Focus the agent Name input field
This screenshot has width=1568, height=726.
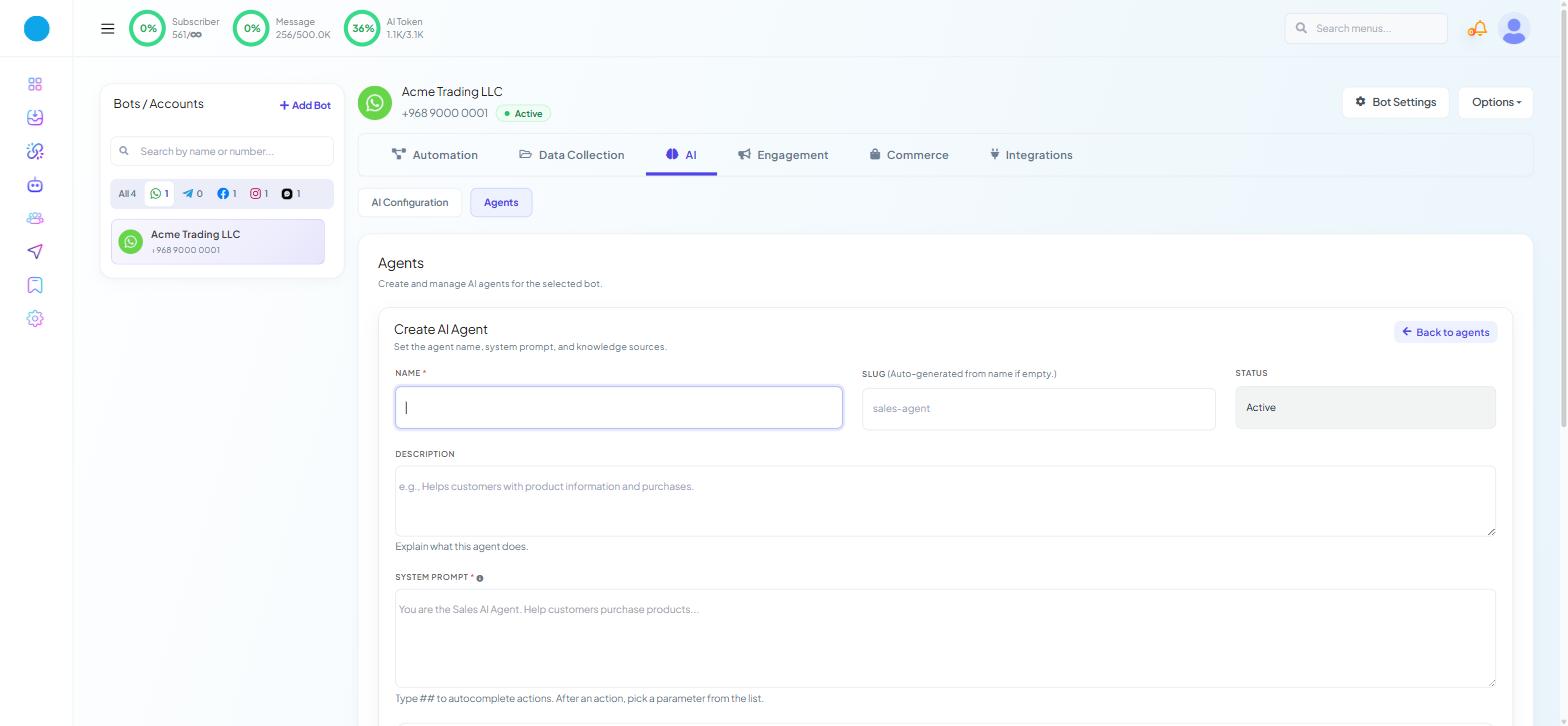click(619, 408)
